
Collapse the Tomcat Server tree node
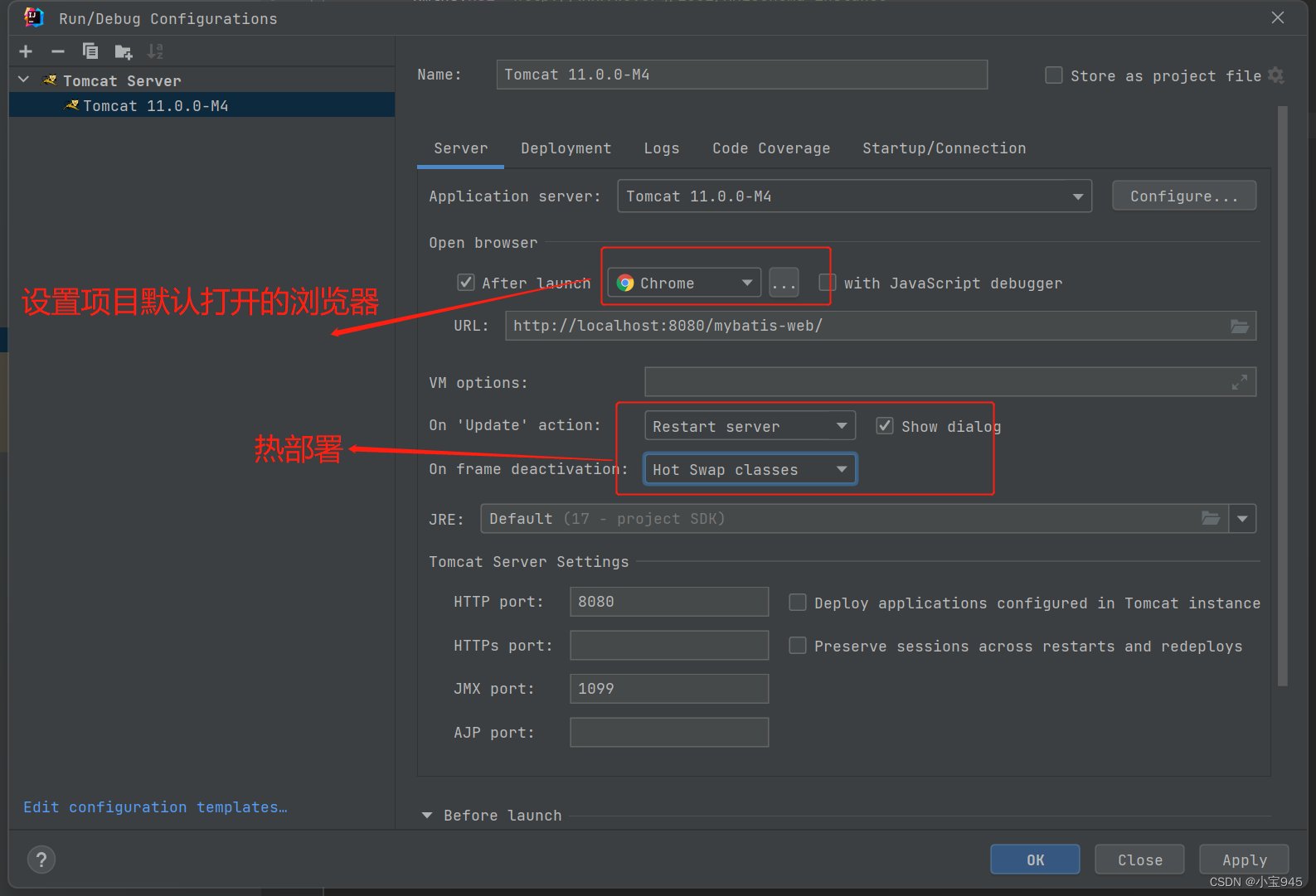(x=24, y=80)
